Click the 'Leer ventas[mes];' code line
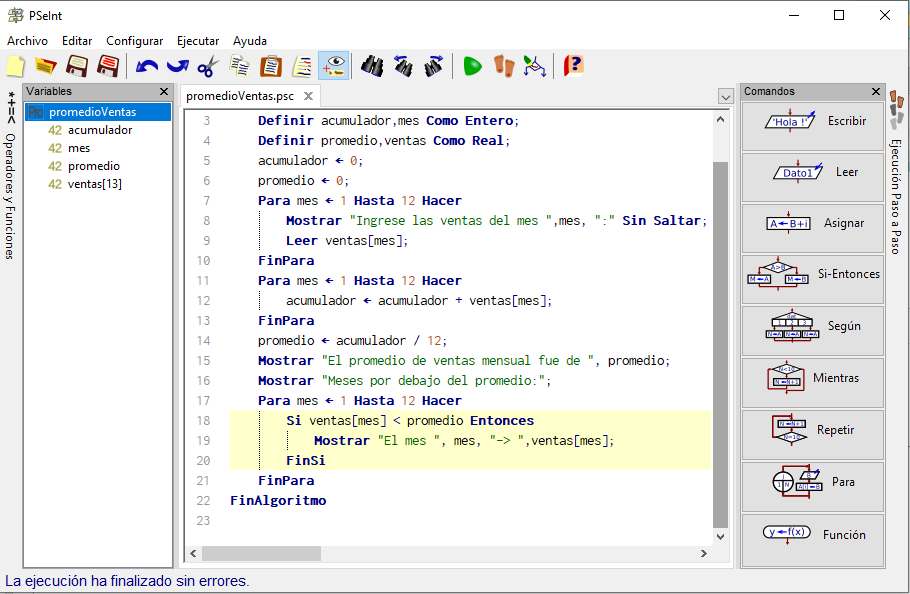The height and width of the screenshot is (594, 910). coord(347,241)
